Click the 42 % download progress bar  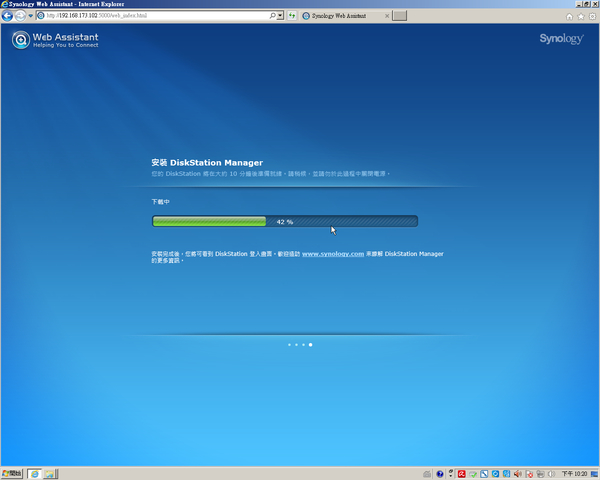[285, 221]
